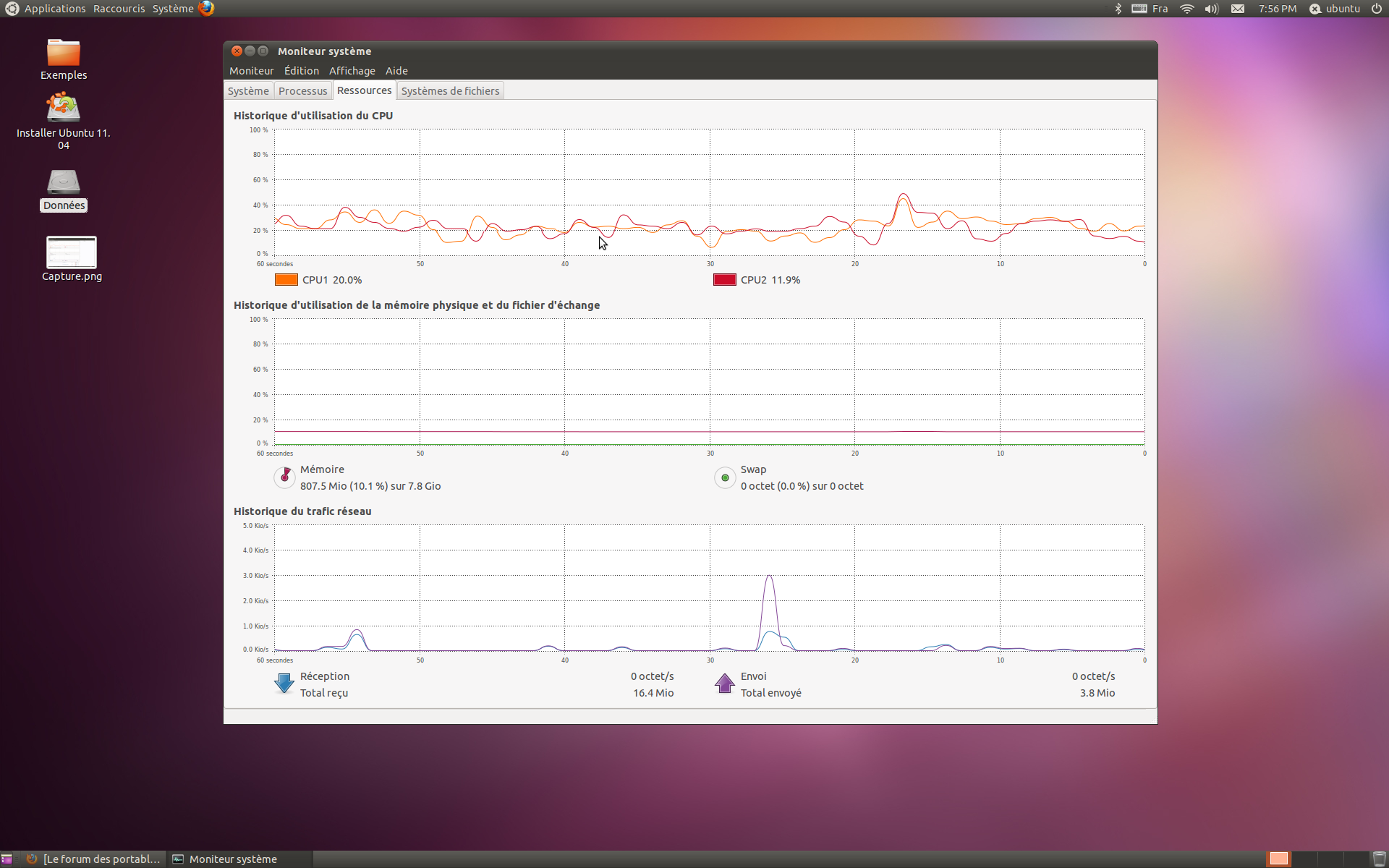Switch to the Système tab
The width and height of the screenshot is (1389, 868).
248,91
